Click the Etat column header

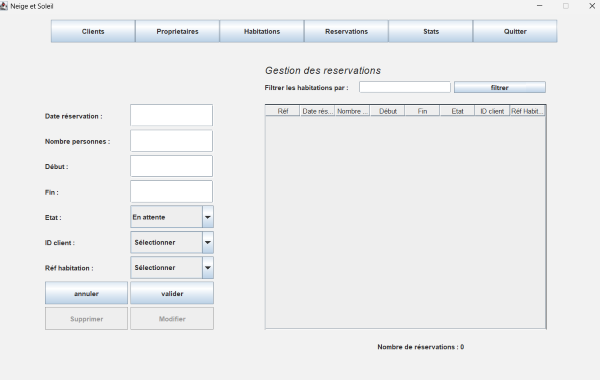[457, 111]
